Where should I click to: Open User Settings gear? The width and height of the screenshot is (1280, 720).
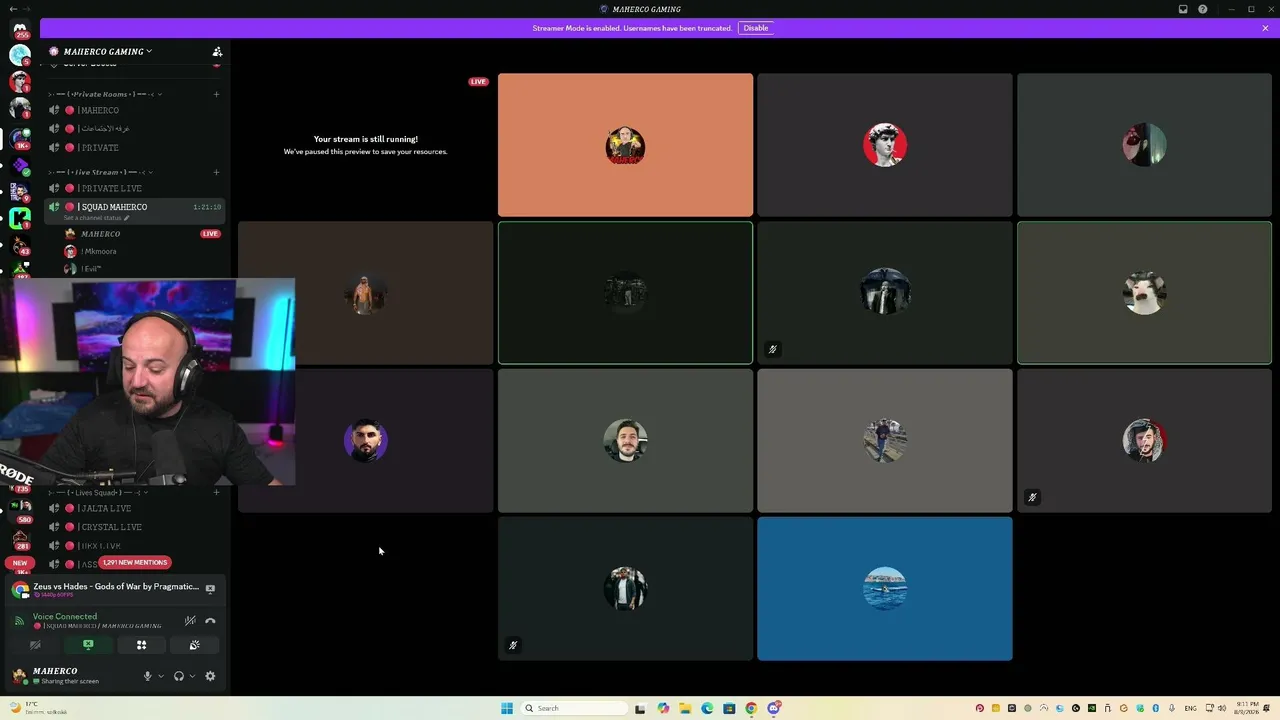[x=210, y=676]
